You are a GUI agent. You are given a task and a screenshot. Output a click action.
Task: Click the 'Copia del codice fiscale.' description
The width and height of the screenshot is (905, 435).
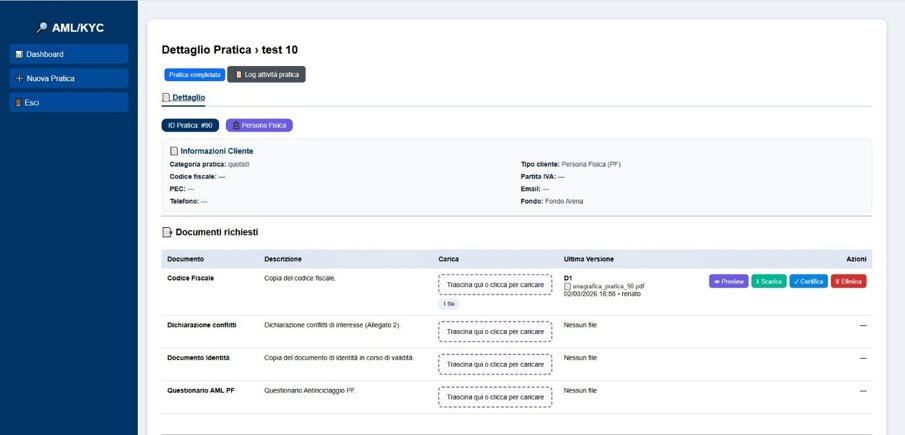click(300, 278)
